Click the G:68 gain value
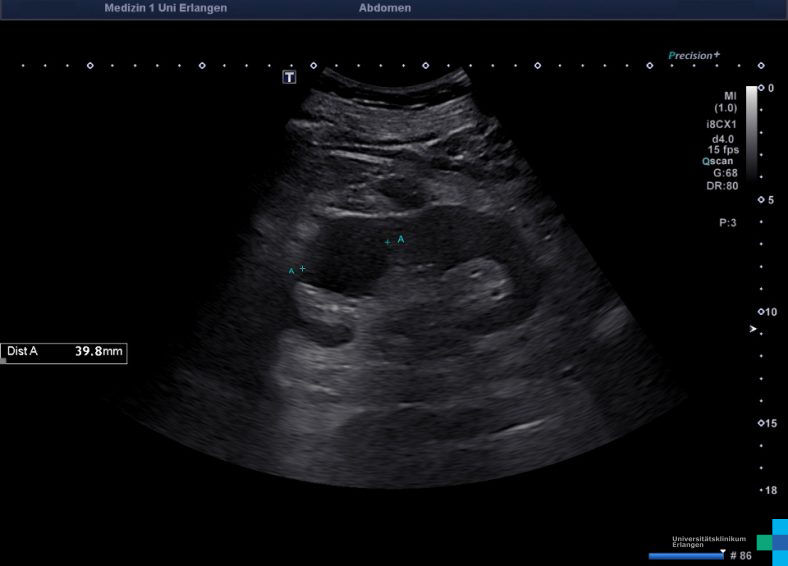Screen dimensions: 788x566 pos(724,173)
